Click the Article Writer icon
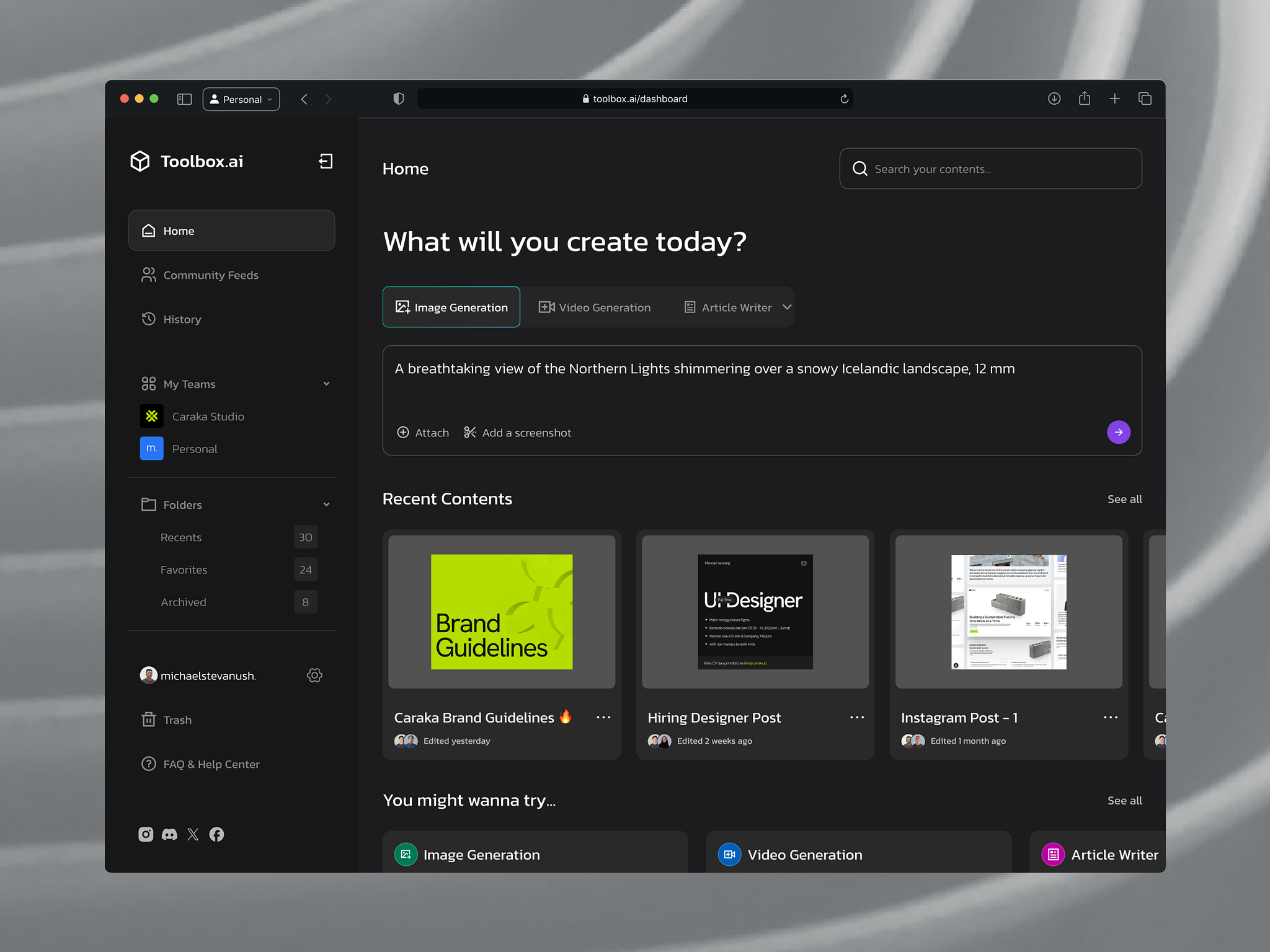The width and height of the screenshot is (1270, 952). (689, 307)
